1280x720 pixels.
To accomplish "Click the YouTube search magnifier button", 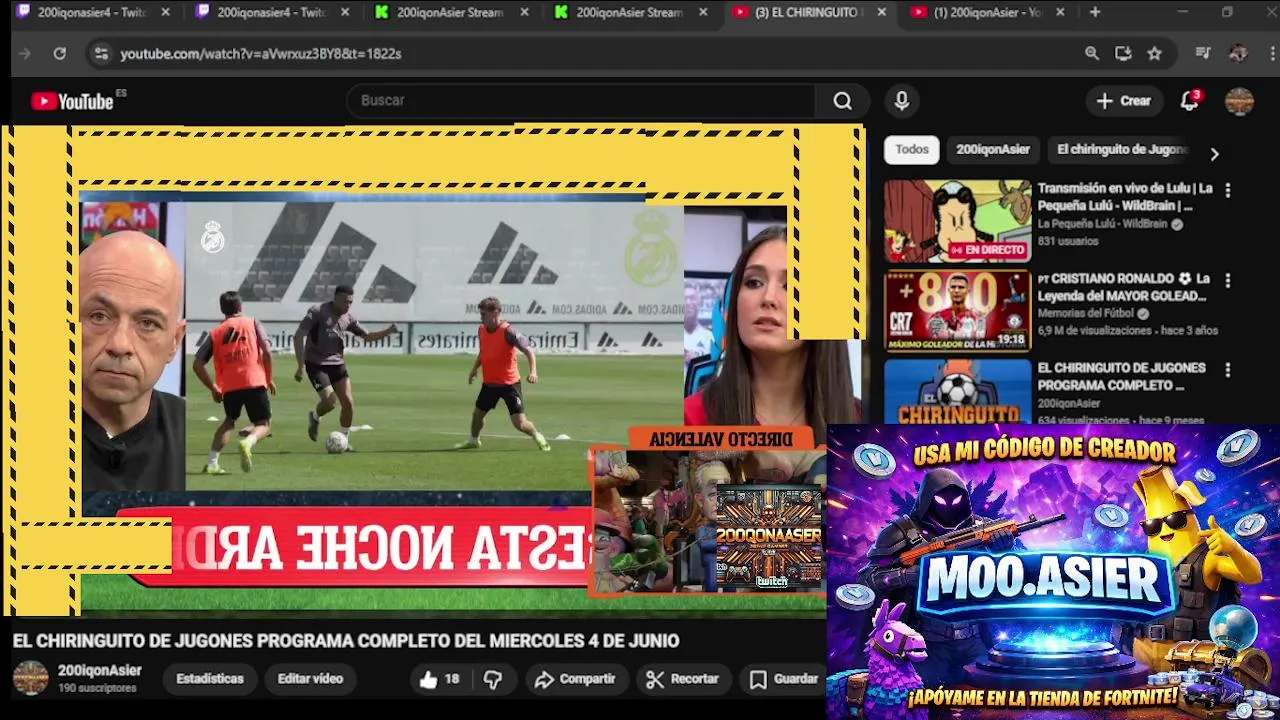I will tap(843, 100).
